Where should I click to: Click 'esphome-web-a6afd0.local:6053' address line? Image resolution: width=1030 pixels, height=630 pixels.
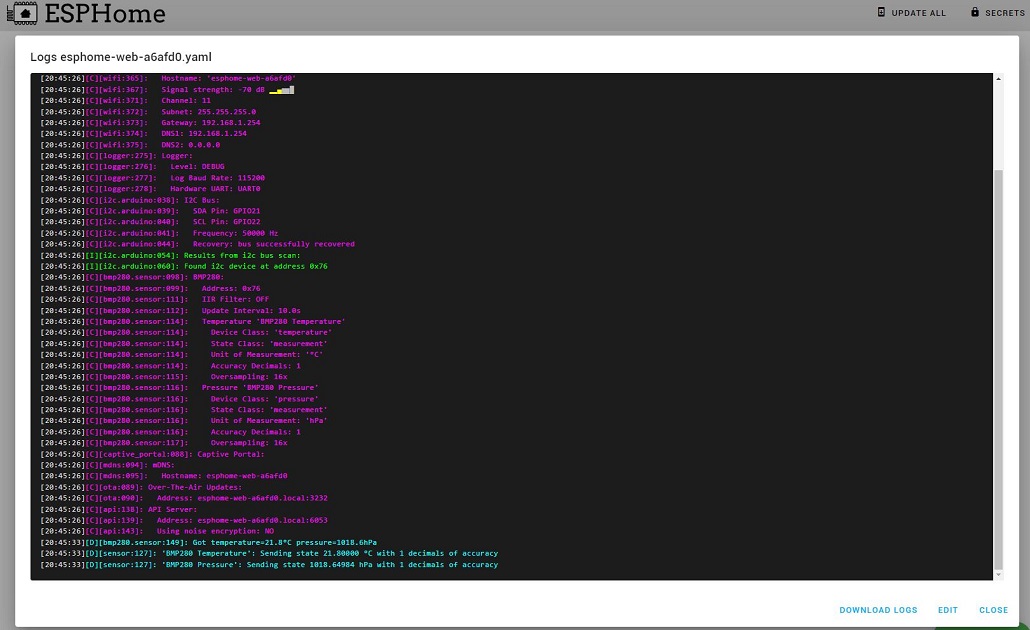[184, 520]
